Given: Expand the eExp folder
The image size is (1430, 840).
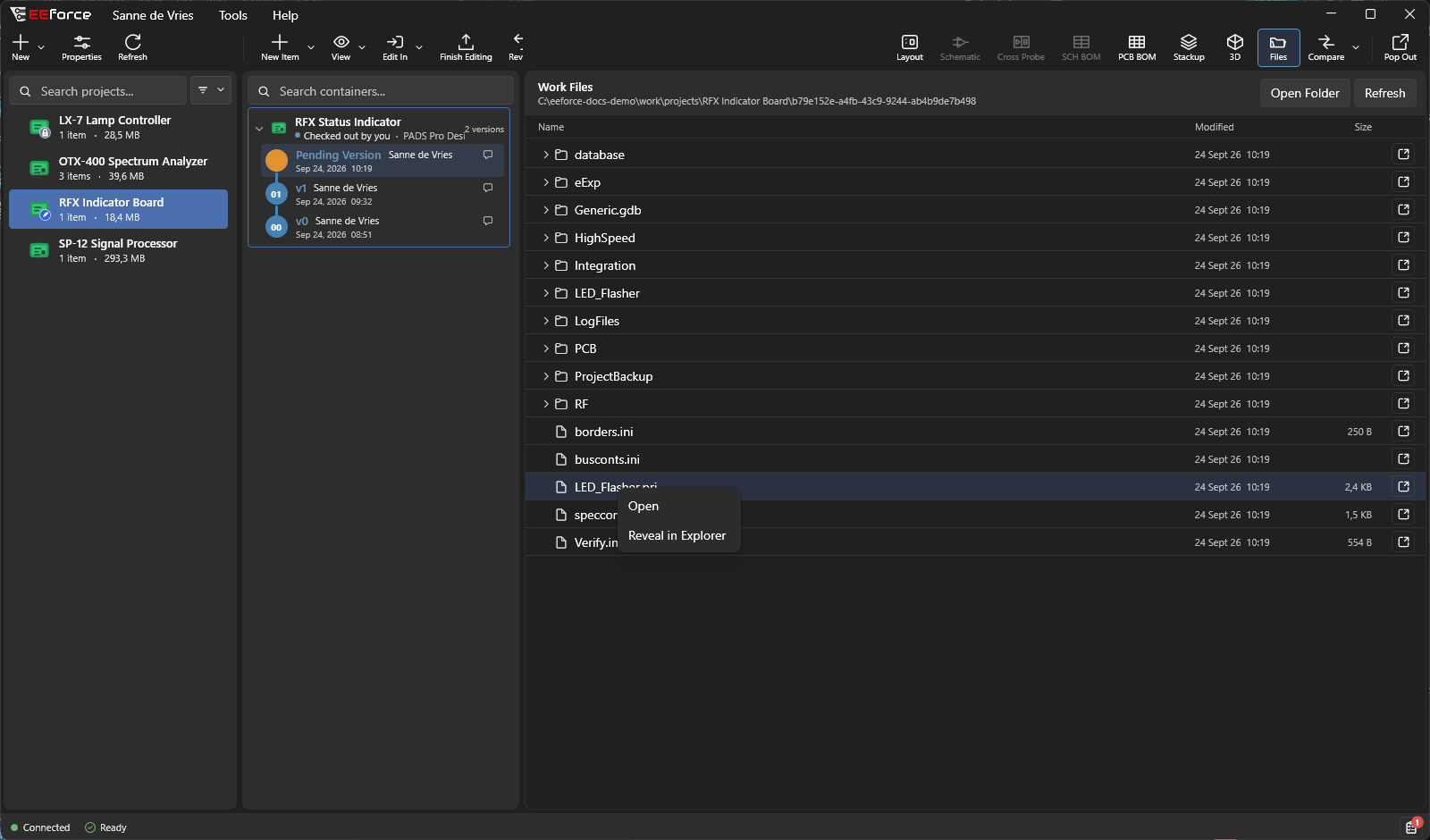Looking at the screenshot, I should [x=546, y=182].
